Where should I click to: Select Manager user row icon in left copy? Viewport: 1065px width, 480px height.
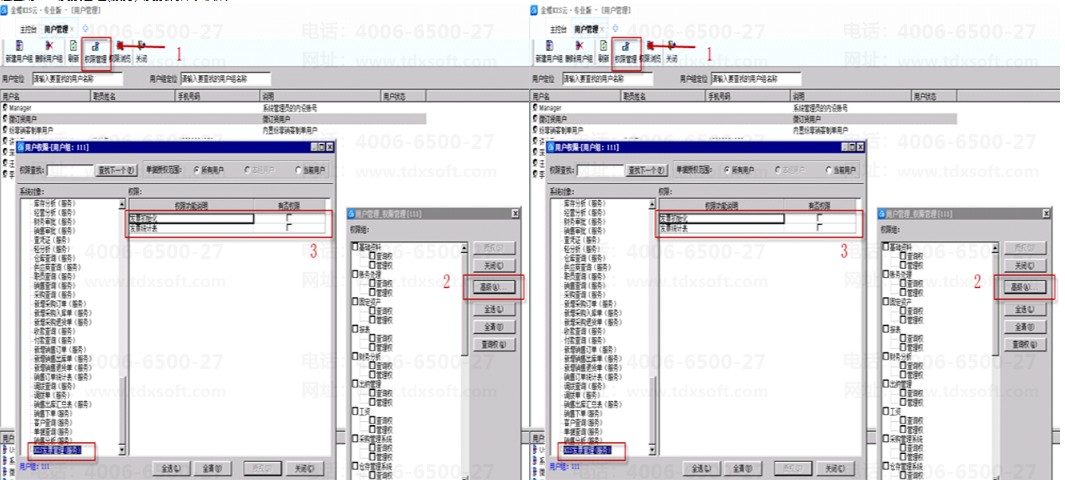(x=5, y=107)
